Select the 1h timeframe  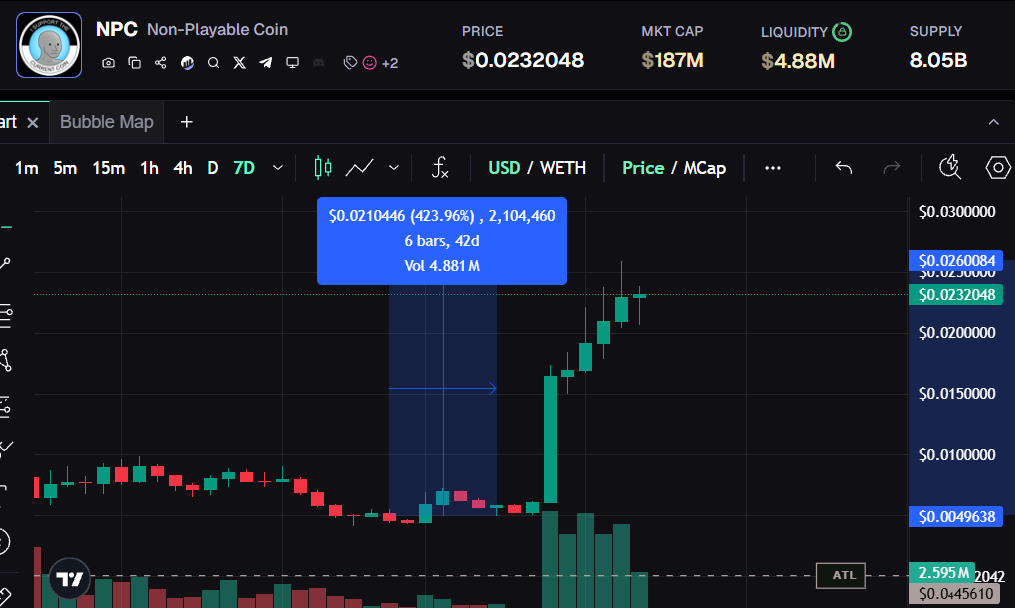click(x=150, y=168)
